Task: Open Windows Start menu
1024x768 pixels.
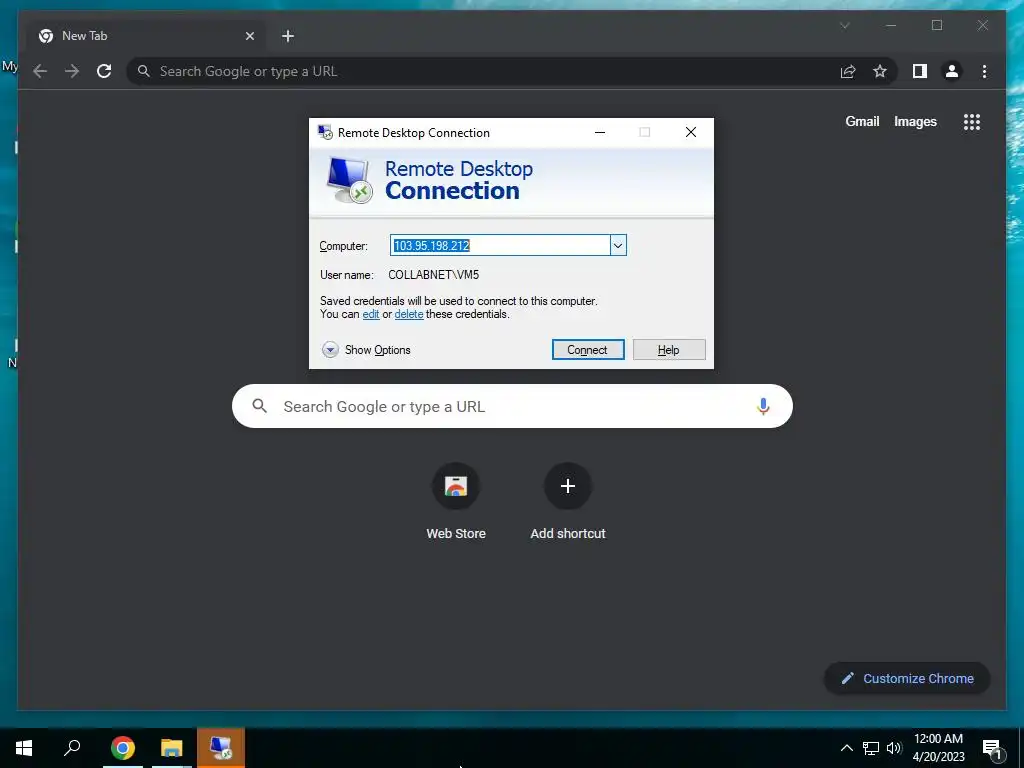Action: [x=24, y=748]
